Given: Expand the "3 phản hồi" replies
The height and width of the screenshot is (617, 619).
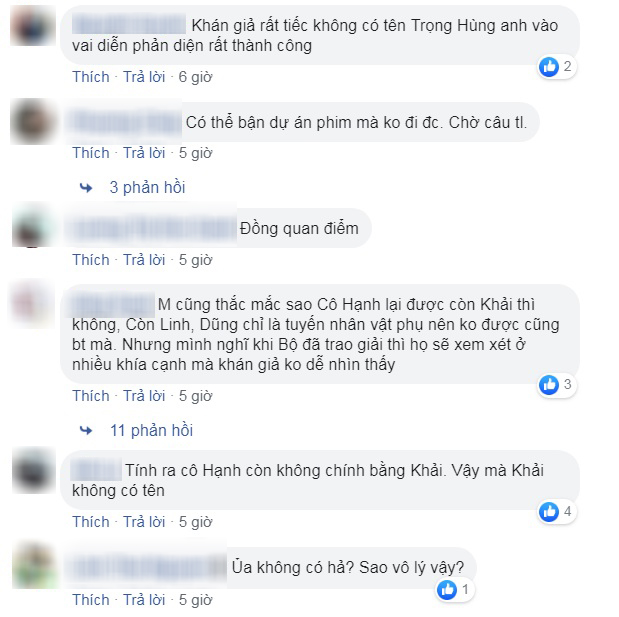Looking at the screenshot, I should point(147,188).
